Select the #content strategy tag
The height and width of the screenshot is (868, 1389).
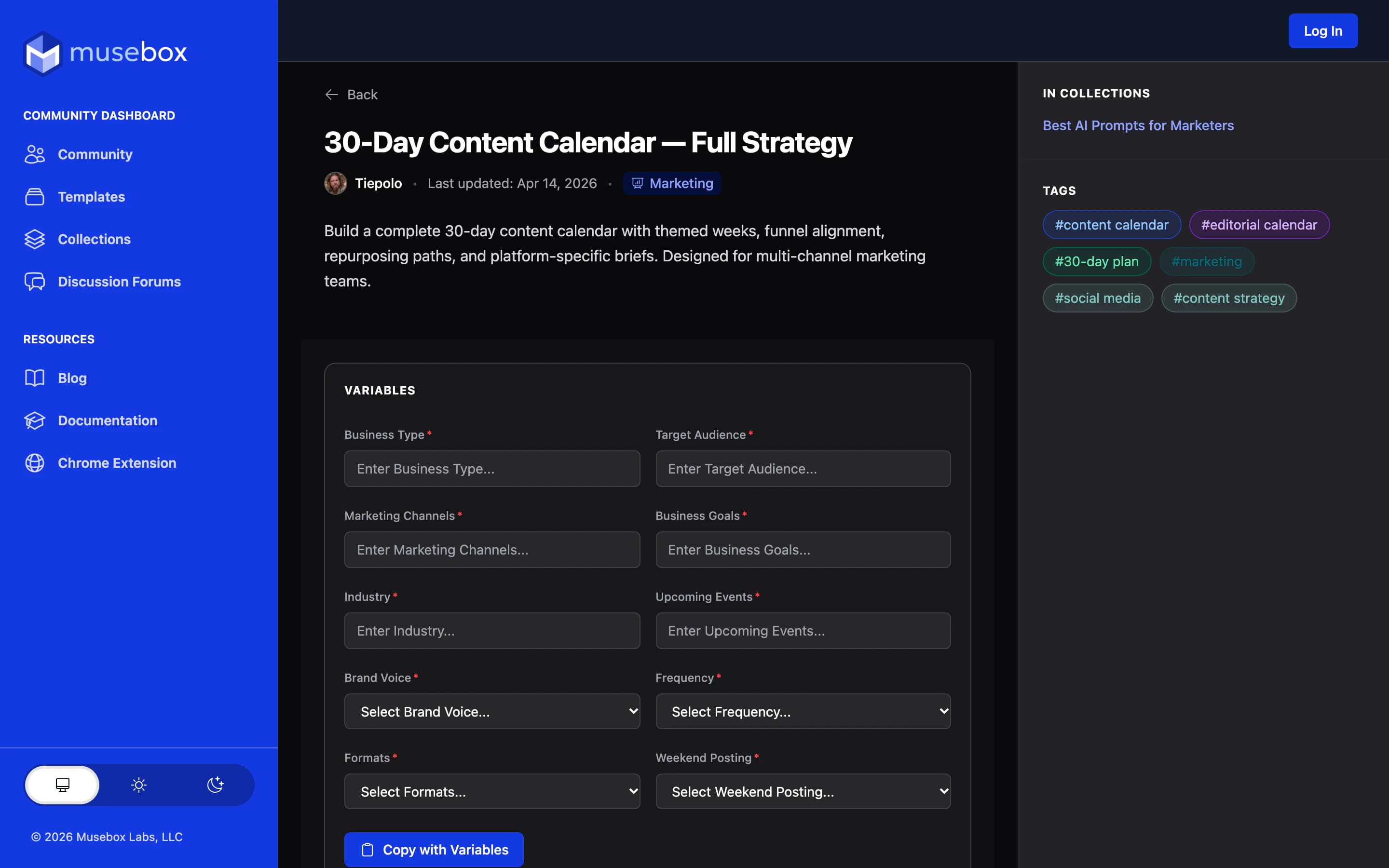pyautogui.click(x=1228, y=298)
